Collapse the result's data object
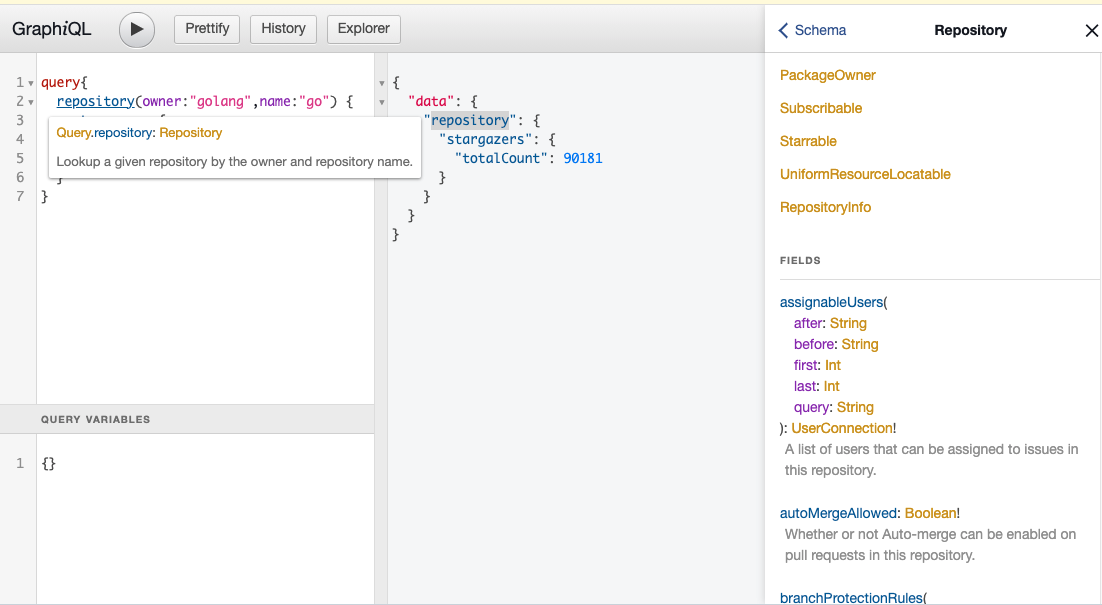The image size is (1102, 605). tap(381, 102)
